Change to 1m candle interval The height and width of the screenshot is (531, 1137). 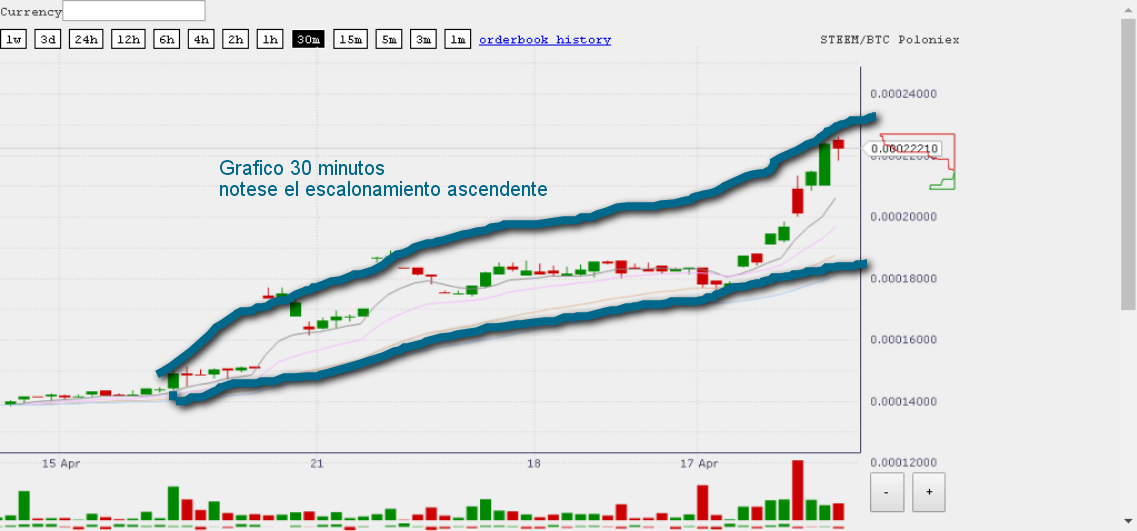point(458,39)
